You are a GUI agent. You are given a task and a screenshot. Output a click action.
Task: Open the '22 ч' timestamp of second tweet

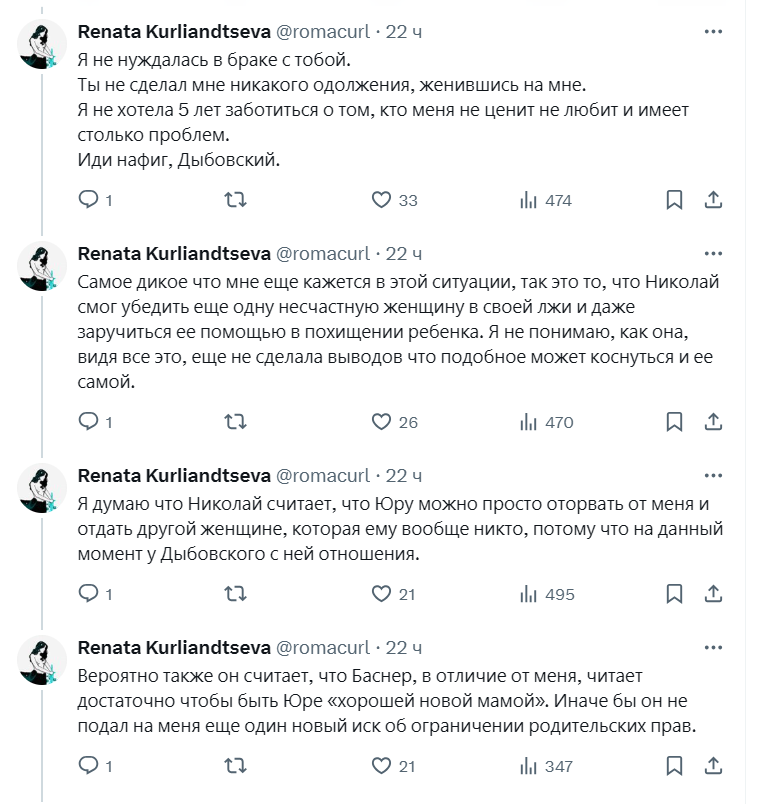point(403,254)
